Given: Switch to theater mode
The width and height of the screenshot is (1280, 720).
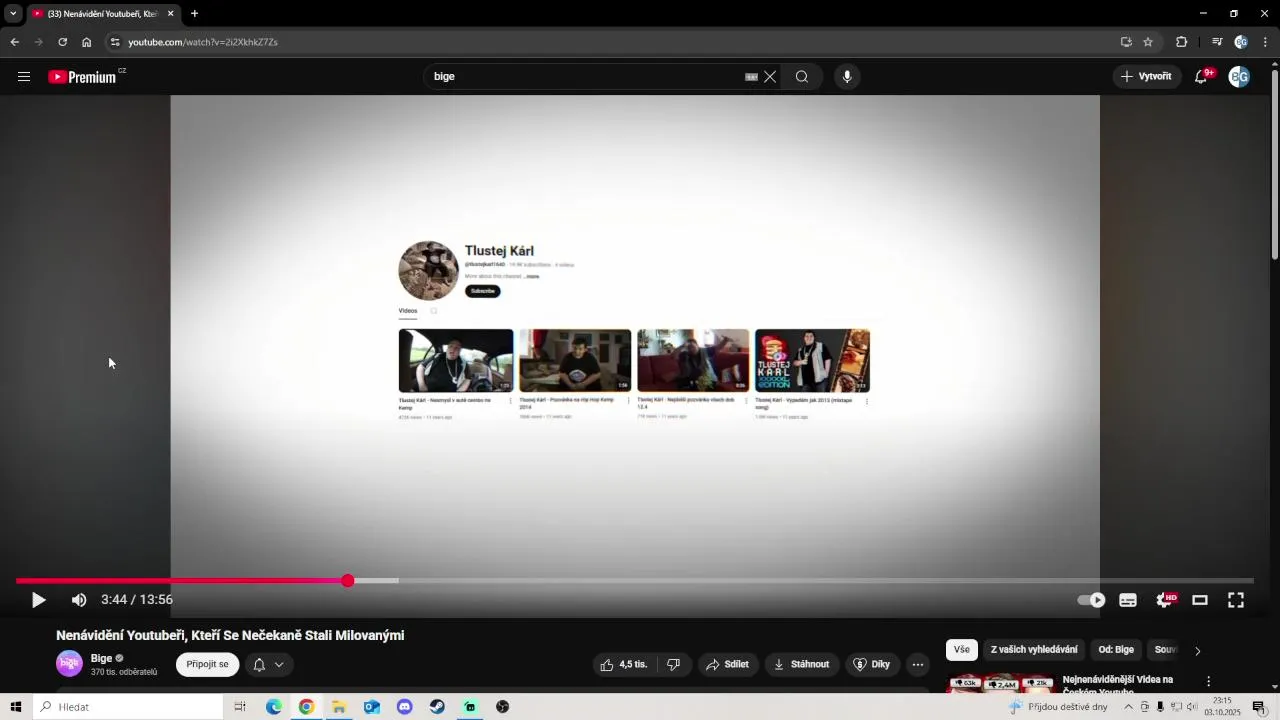Looking at the screenshot, I should pos(1200,600).
